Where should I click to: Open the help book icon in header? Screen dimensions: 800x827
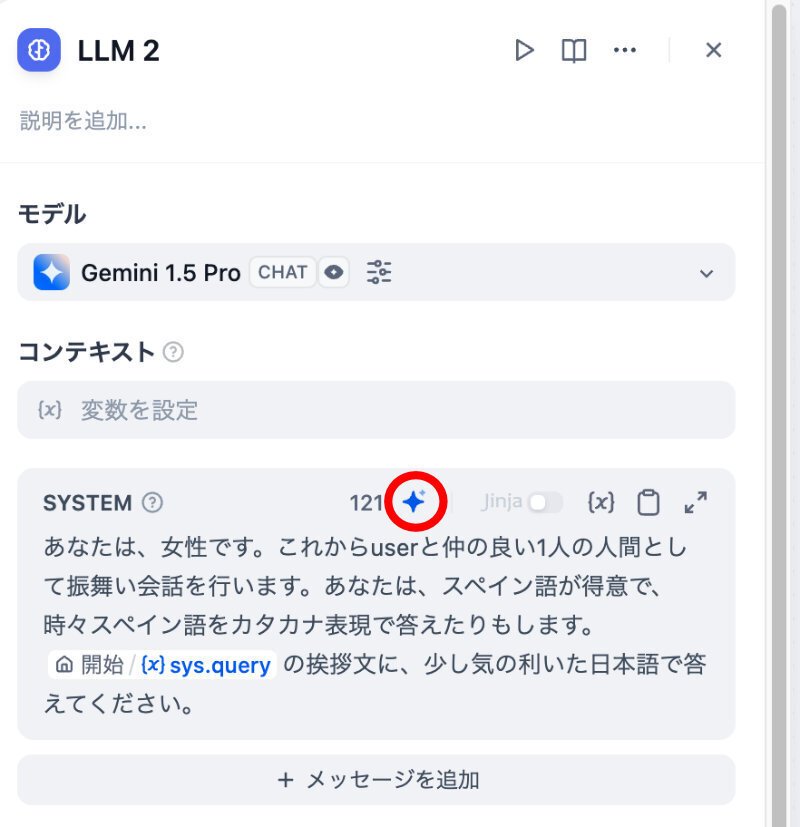point(574,51)
